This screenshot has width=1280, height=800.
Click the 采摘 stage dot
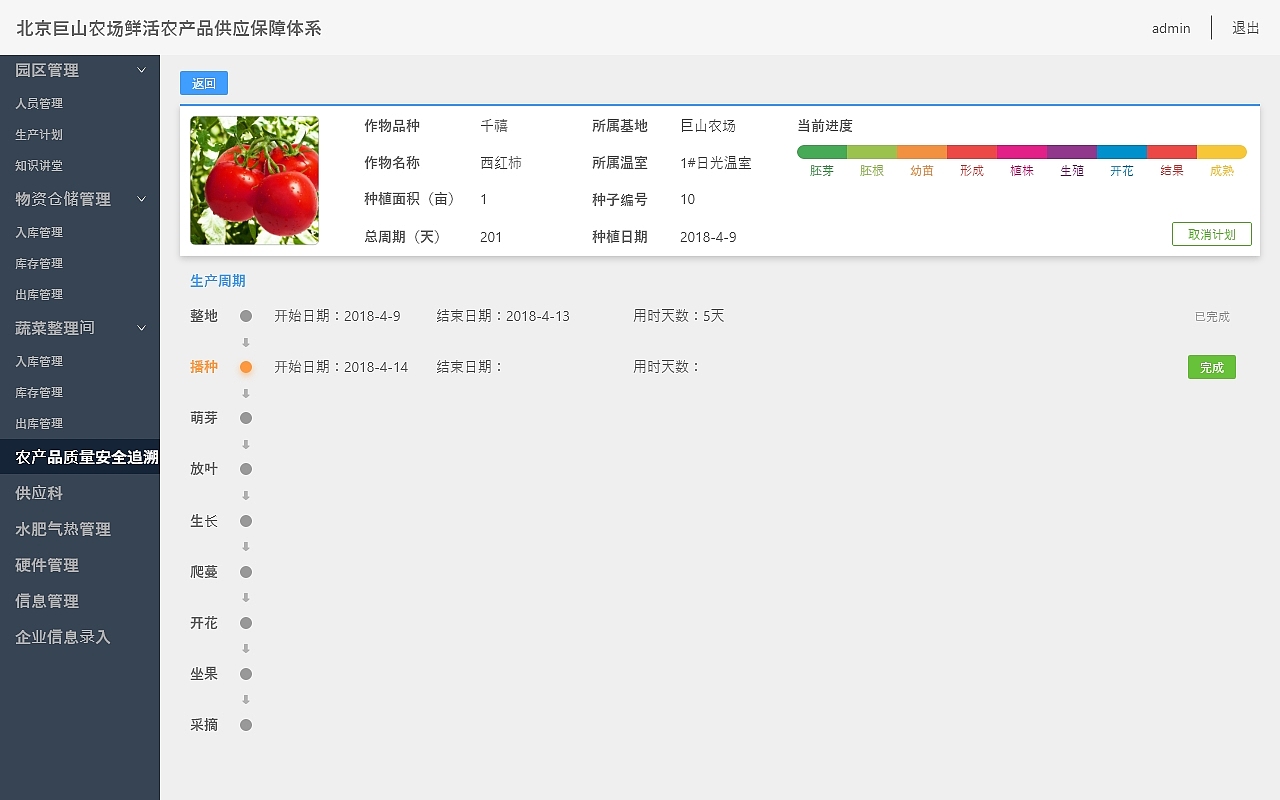click(246, 725)
